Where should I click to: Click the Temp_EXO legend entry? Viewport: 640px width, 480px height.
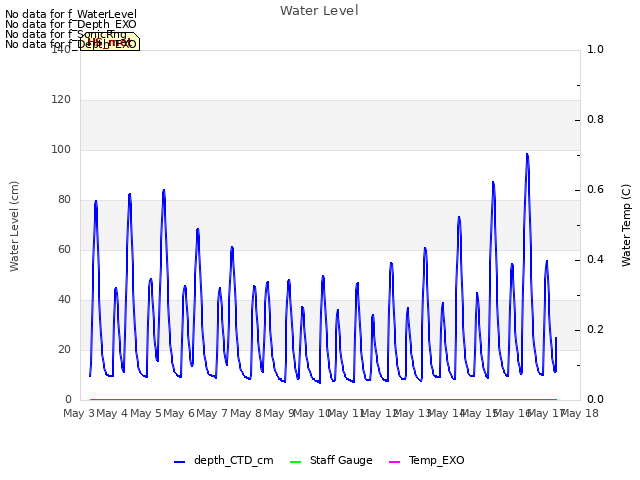click(427, 460)
